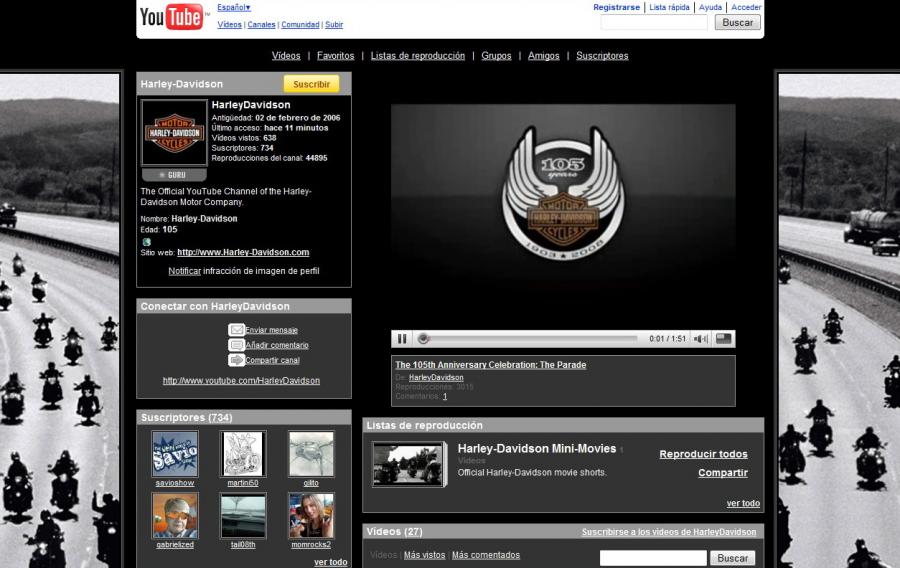Click Registrarse to sign up
Viewport: 900px width, 568px height.
(616, 7)
